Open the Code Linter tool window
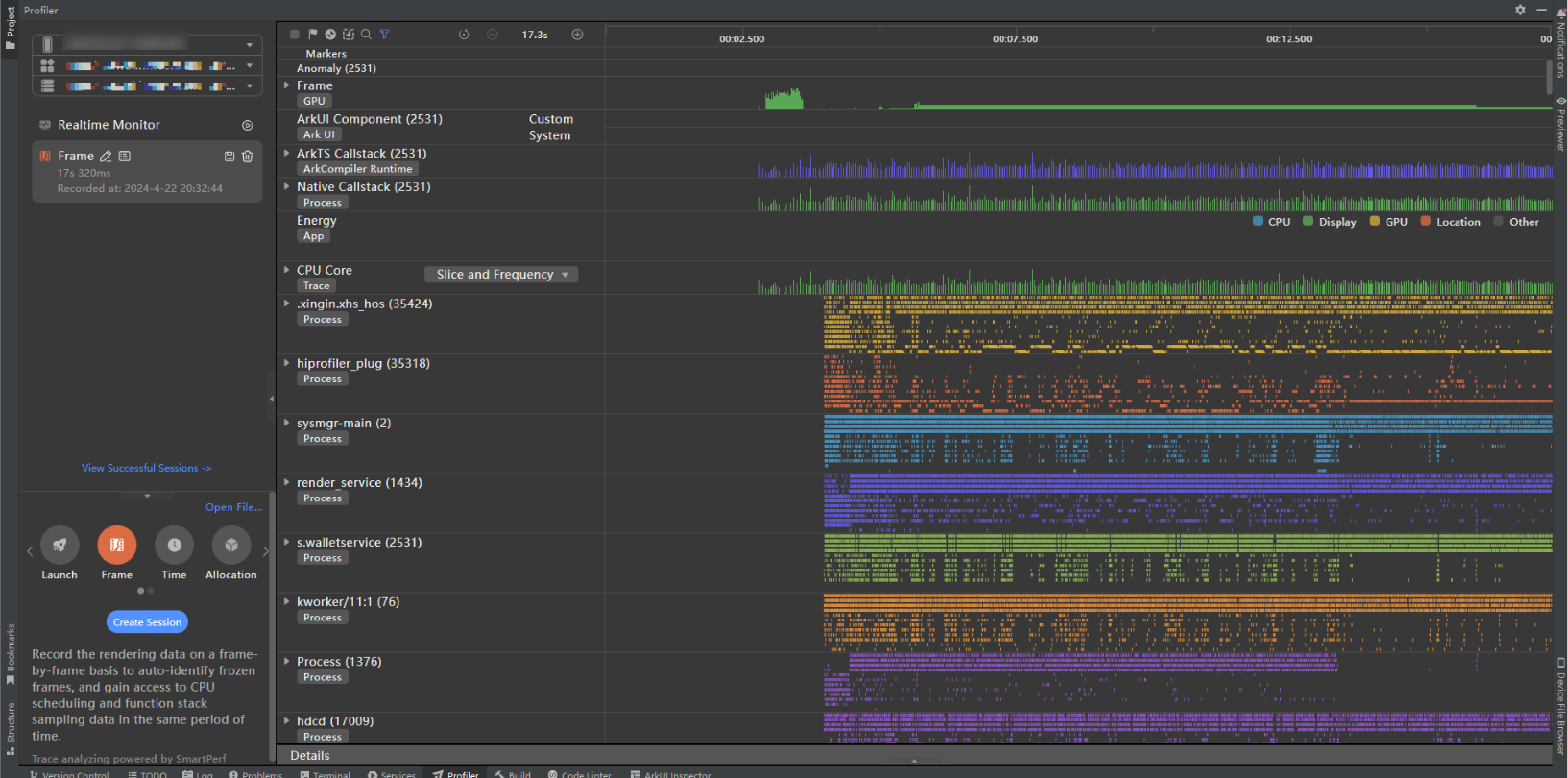Screen dimensions: 1568x778 tap(580, 773)
